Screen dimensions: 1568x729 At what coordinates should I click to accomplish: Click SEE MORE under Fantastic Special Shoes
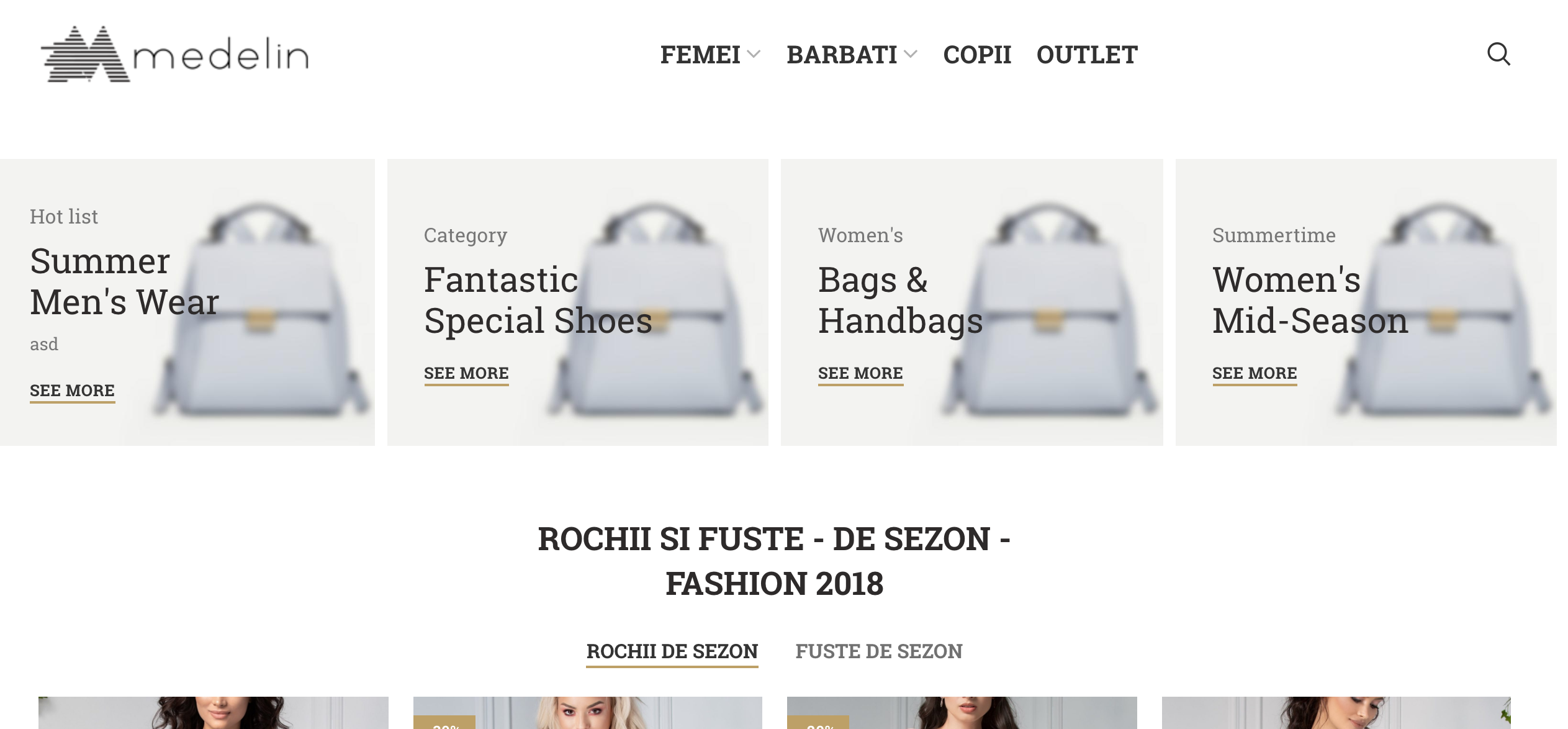[x=466, y=374]
